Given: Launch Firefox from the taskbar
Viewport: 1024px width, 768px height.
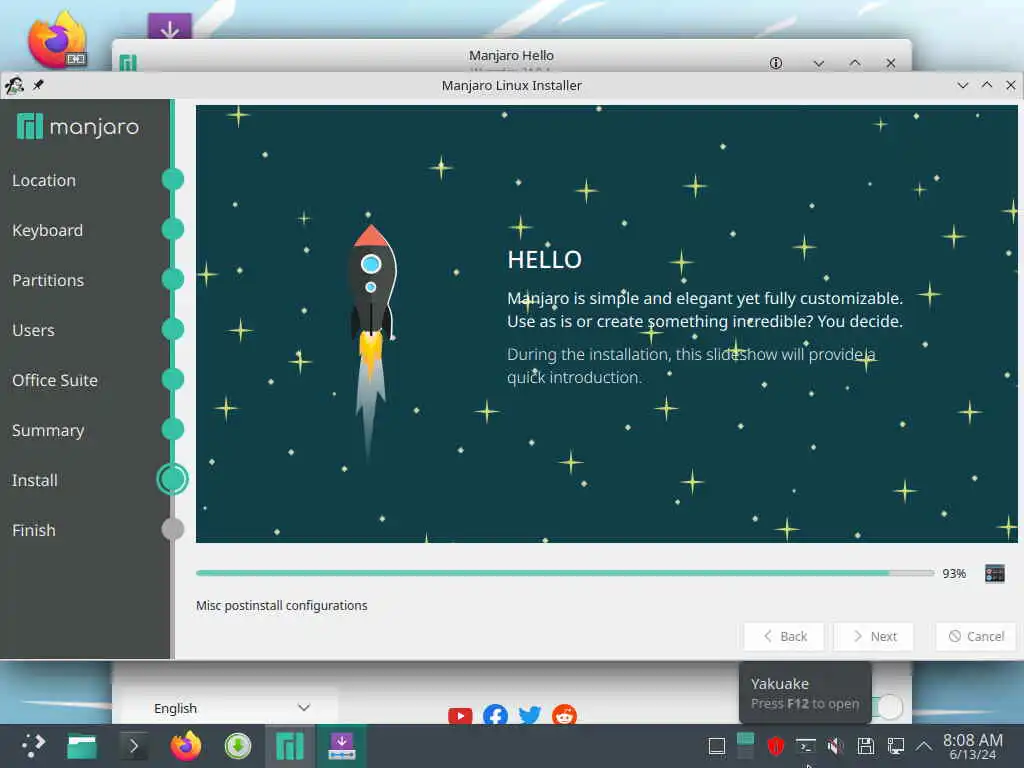Looking at the screenshot, I should pos(185,746).
